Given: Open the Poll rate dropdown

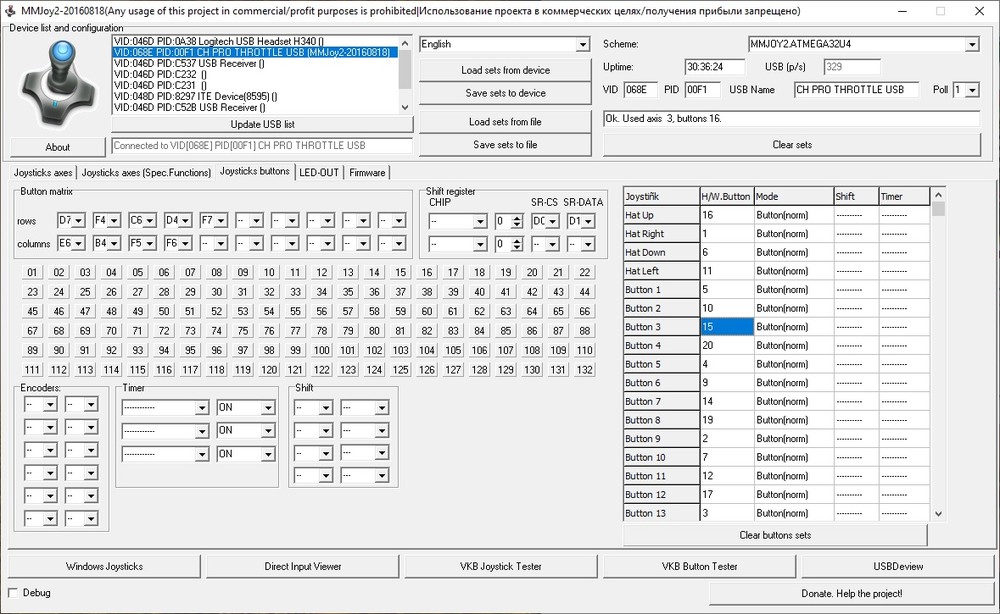Looking at the screenshot, I should tap(972, 90).
